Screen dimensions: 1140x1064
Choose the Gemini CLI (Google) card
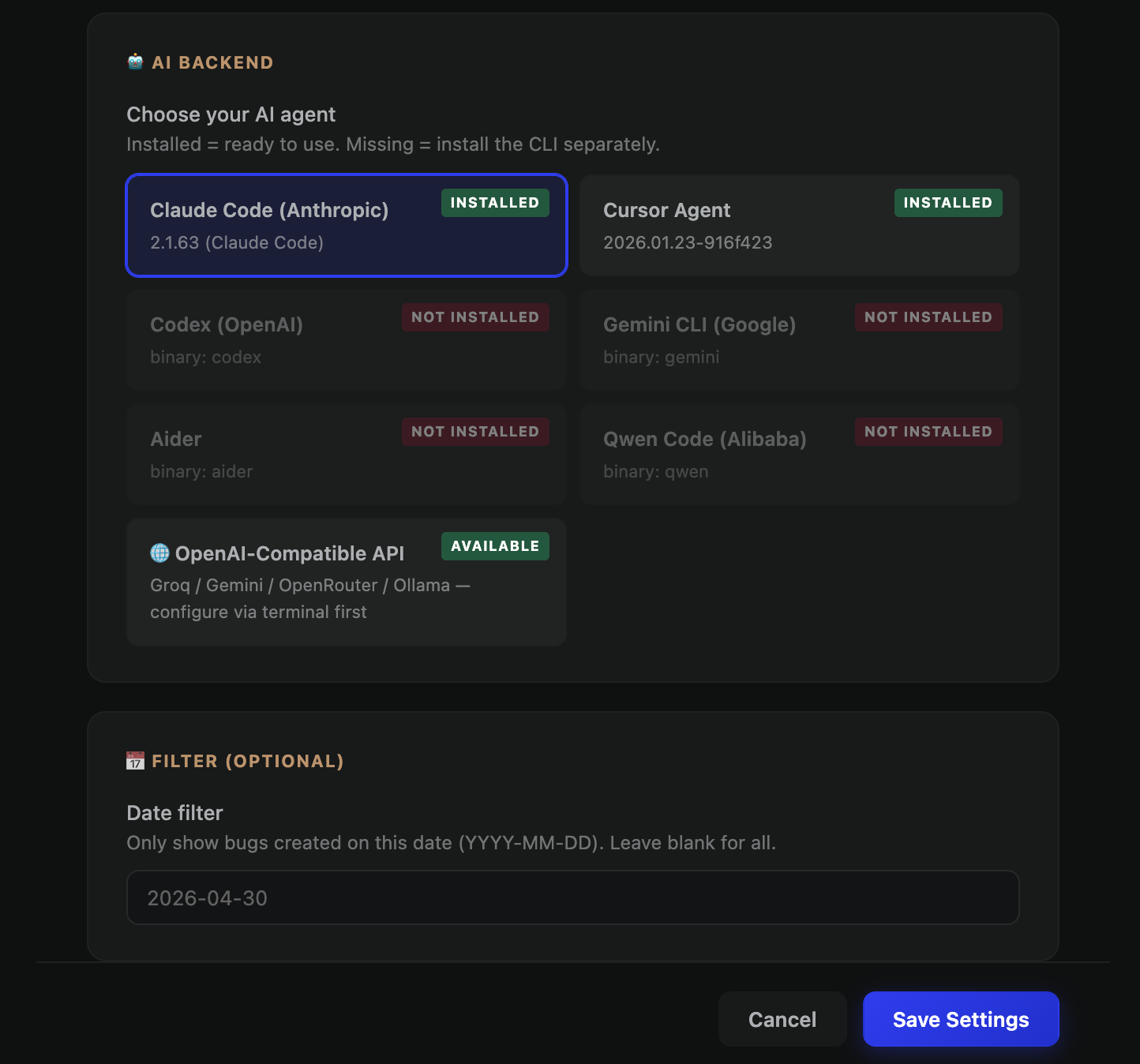click(800, 339)
